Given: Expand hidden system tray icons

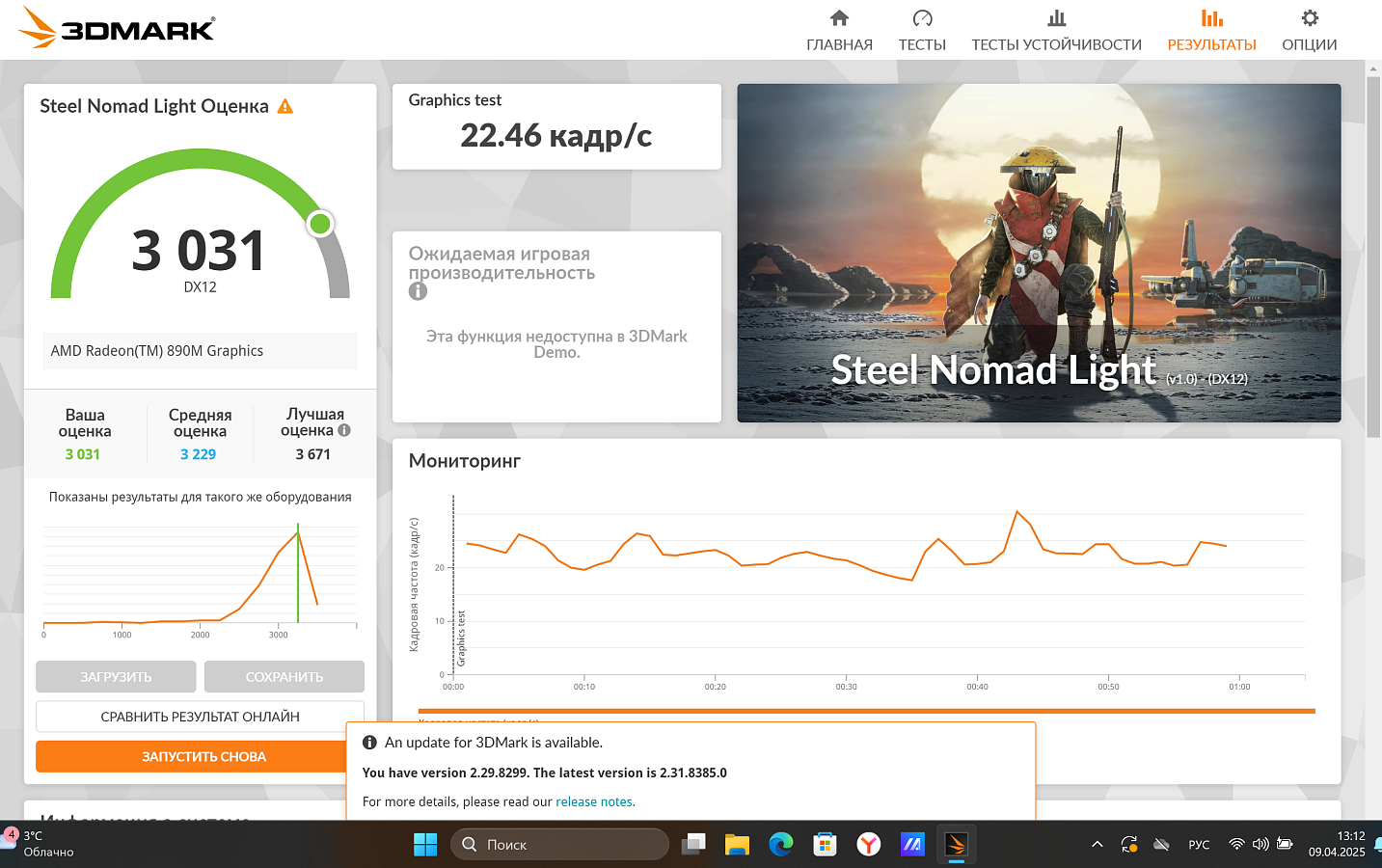Looking at the screenshot, I should pyautogui.click(x=1097, y=845).
